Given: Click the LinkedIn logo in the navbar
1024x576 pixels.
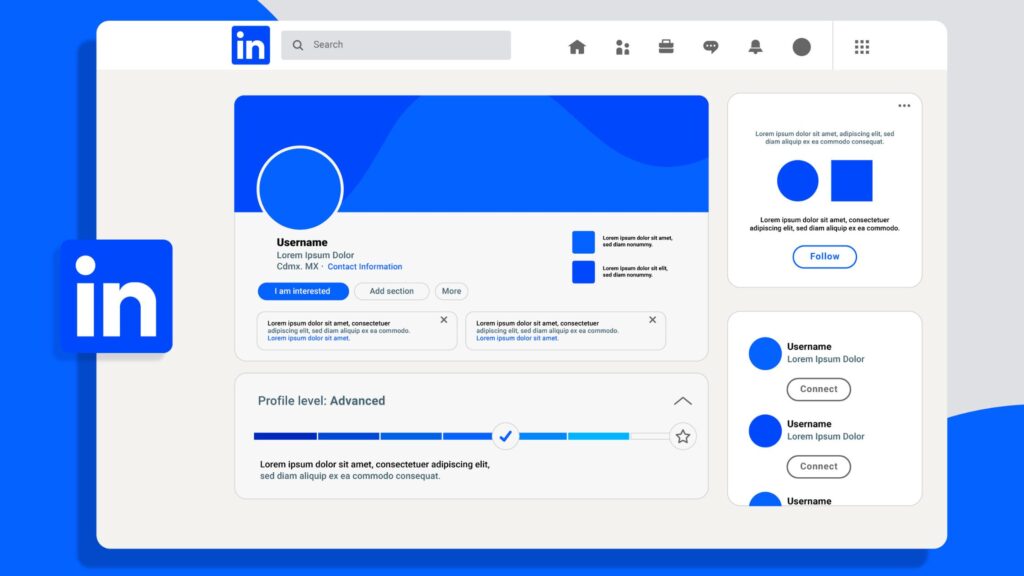Looking at the screenshot, I should pyautogui.click(x=250, y=46).
